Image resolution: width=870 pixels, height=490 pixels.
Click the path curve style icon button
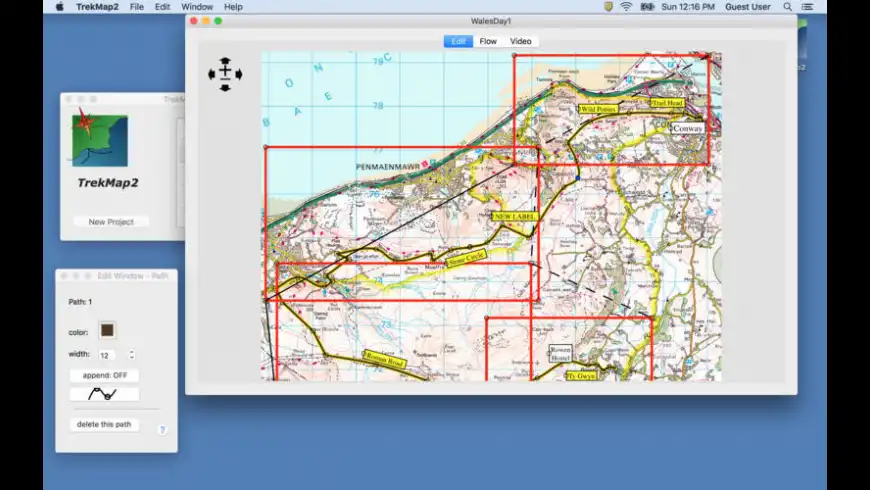(104, 394)
